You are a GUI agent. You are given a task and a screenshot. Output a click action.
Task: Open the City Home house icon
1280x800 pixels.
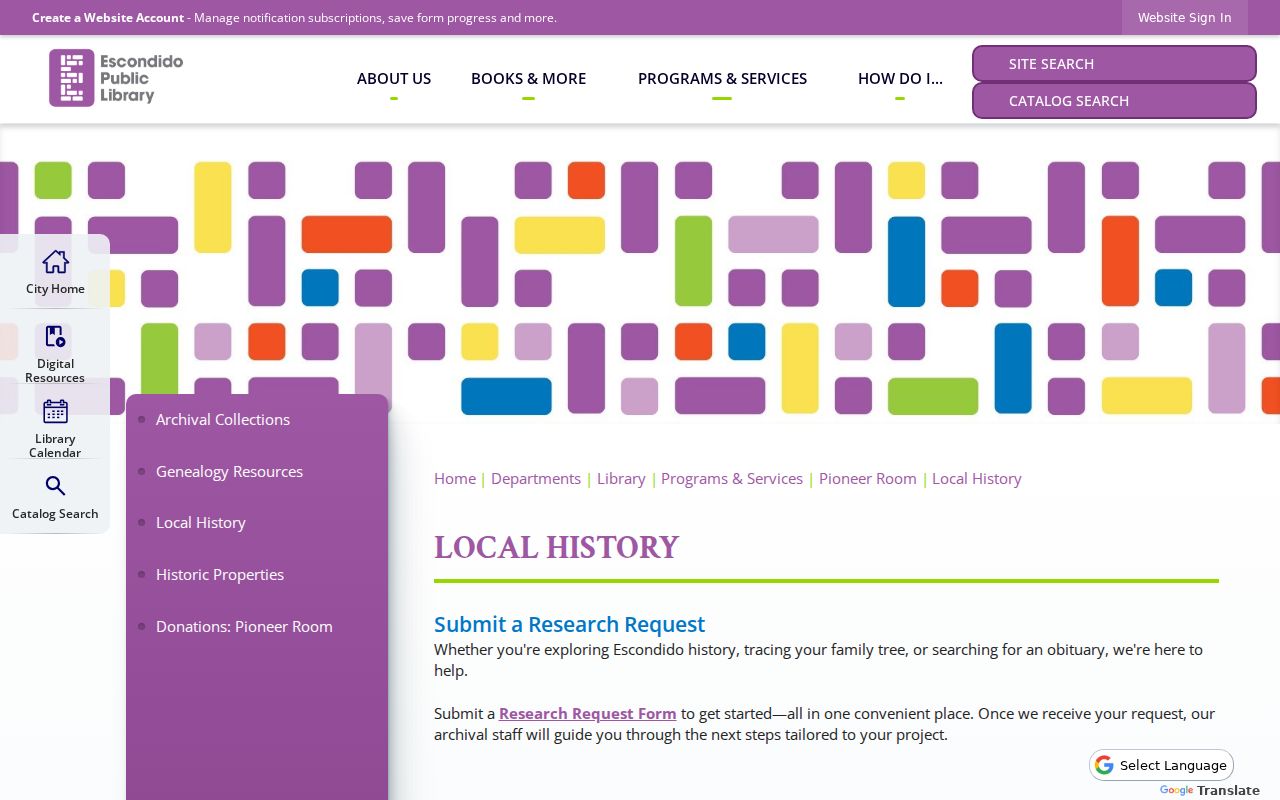(x=55, y=262)
